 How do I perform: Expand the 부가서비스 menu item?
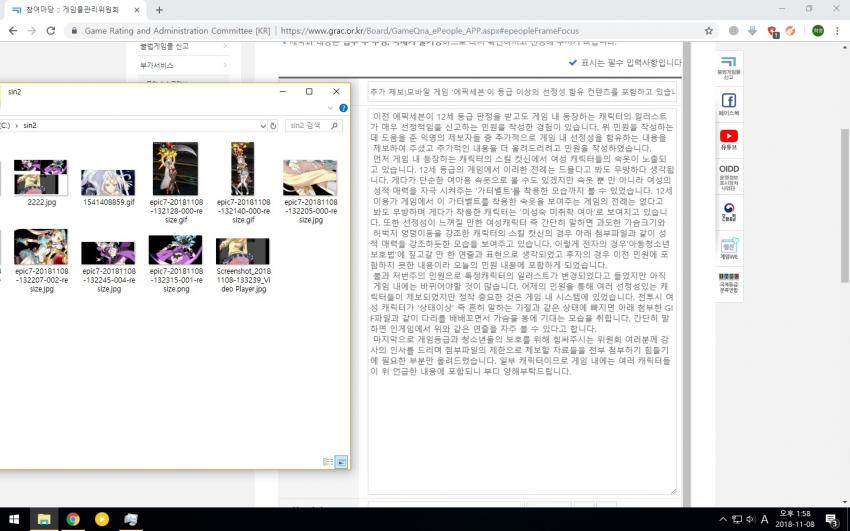182,65
